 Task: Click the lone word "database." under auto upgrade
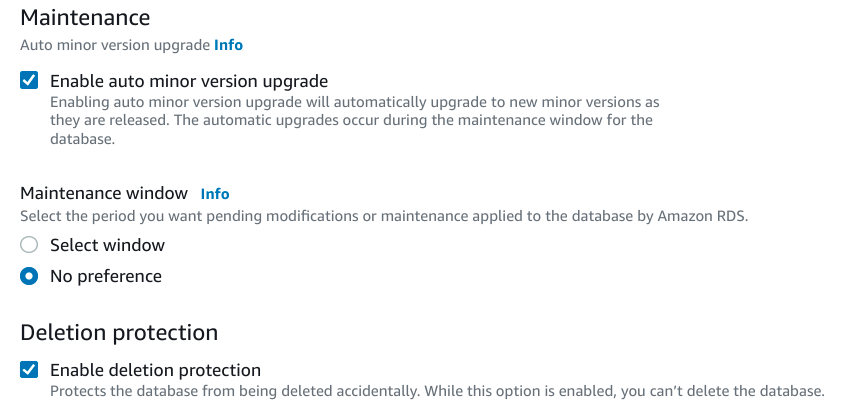(83, 139)
